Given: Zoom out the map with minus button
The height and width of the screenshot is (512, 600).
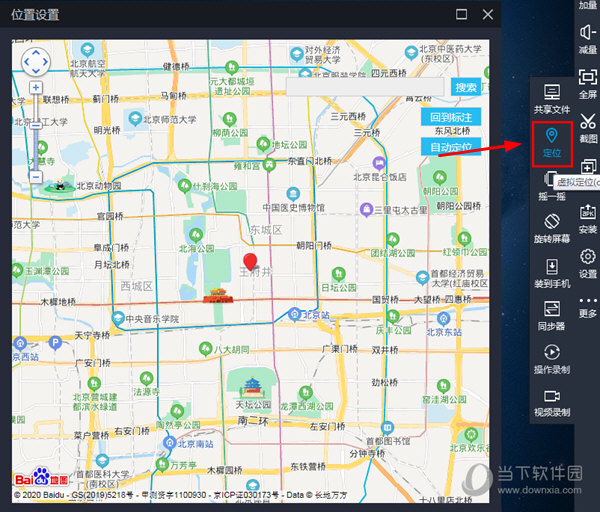Looking at the screenshot, I should click(36, 177).
